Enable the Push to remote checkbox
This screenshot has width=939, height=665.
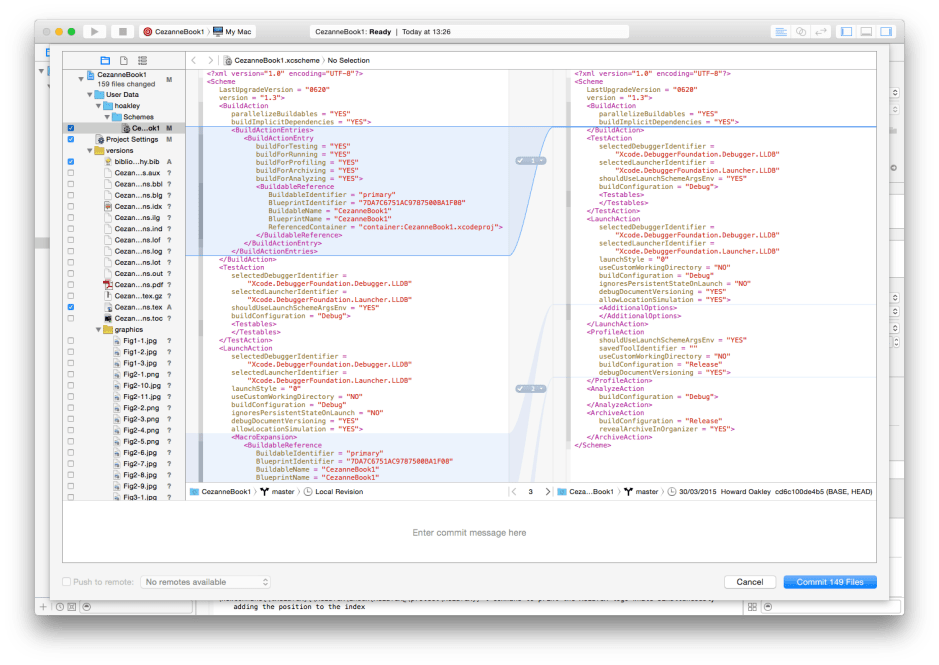coord(65,581)
